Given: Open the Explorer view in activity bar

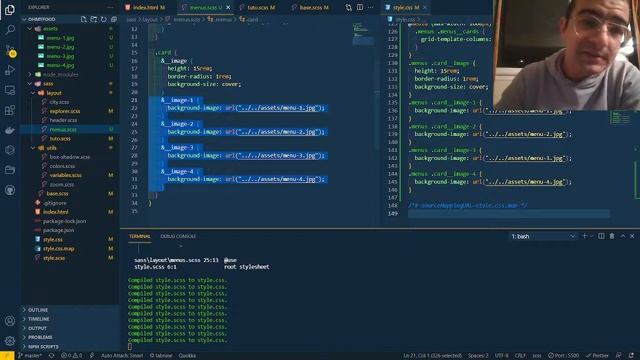Looking at the screenshot, I should [10, 9].
